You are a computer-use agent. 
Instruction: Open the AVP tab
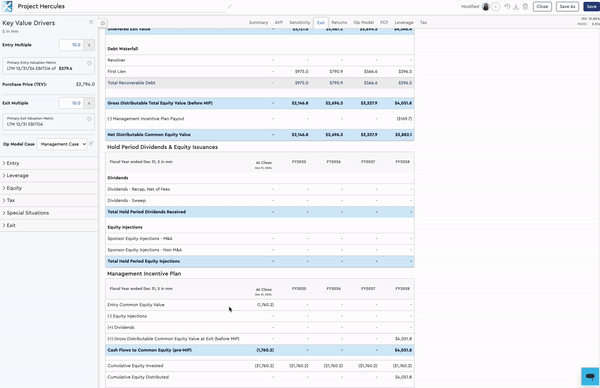(x=279, y=23)
